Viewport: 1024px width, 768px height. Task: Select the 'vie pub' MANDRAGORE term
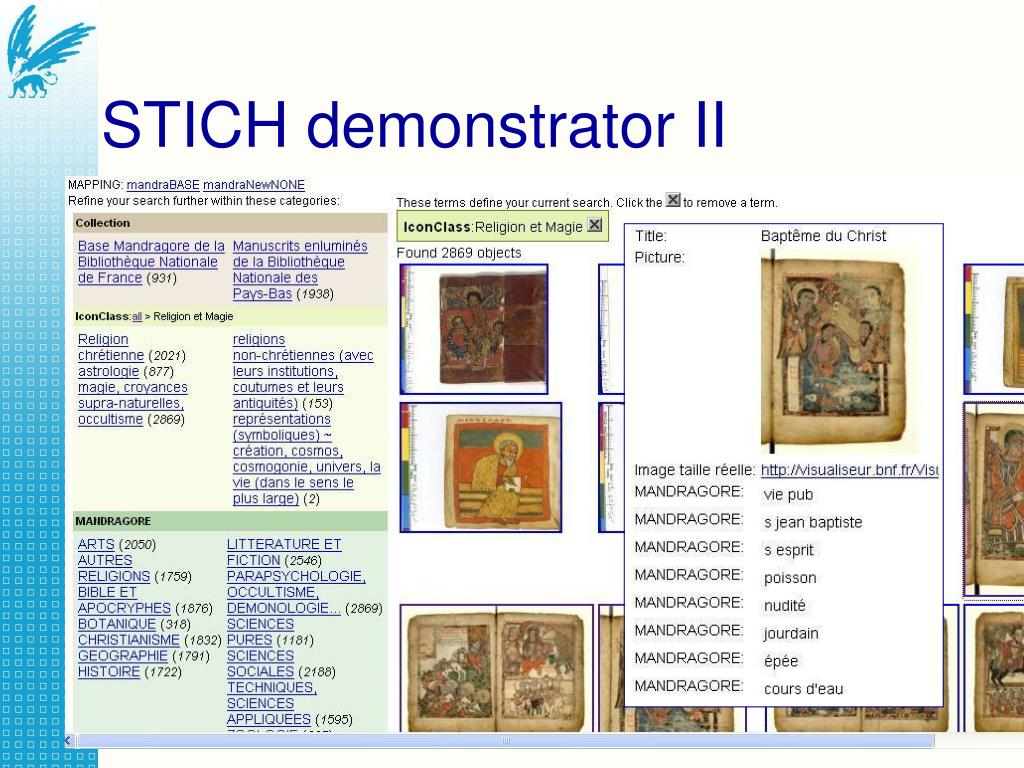(788, 494)
